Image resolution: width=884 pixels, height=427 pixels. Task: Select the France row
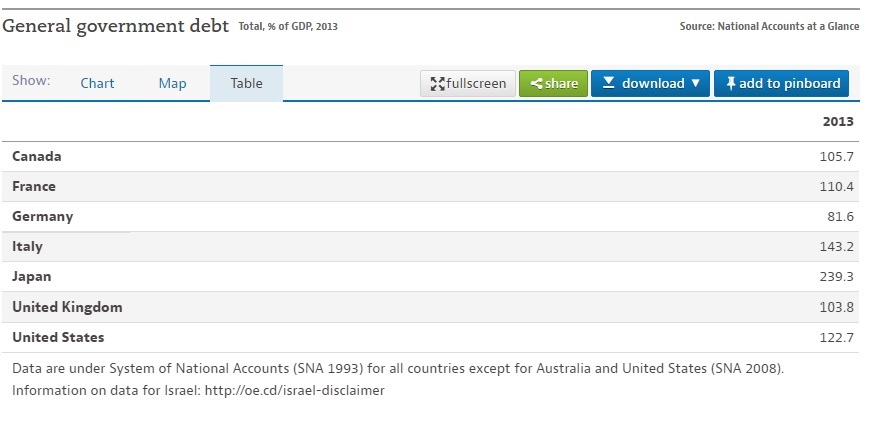coord(430,187)
